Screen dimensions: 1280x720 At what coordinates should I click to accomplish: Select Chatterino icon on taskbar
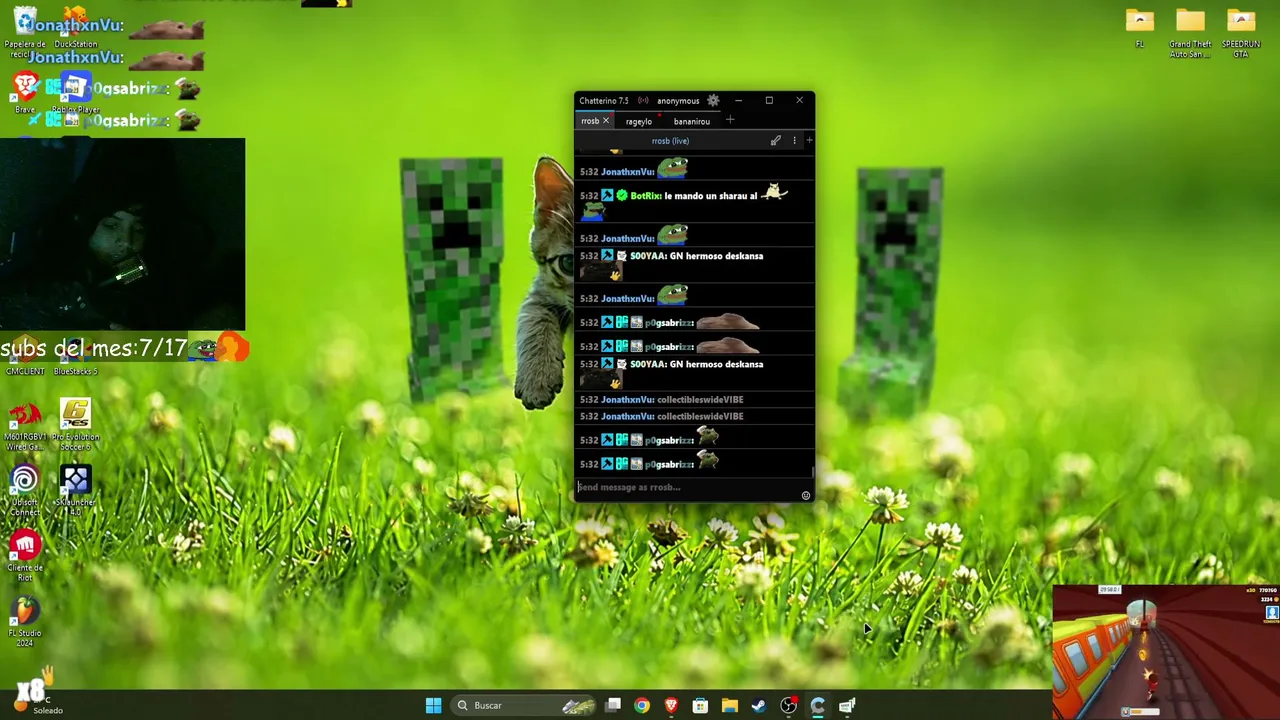click(818, 706)
